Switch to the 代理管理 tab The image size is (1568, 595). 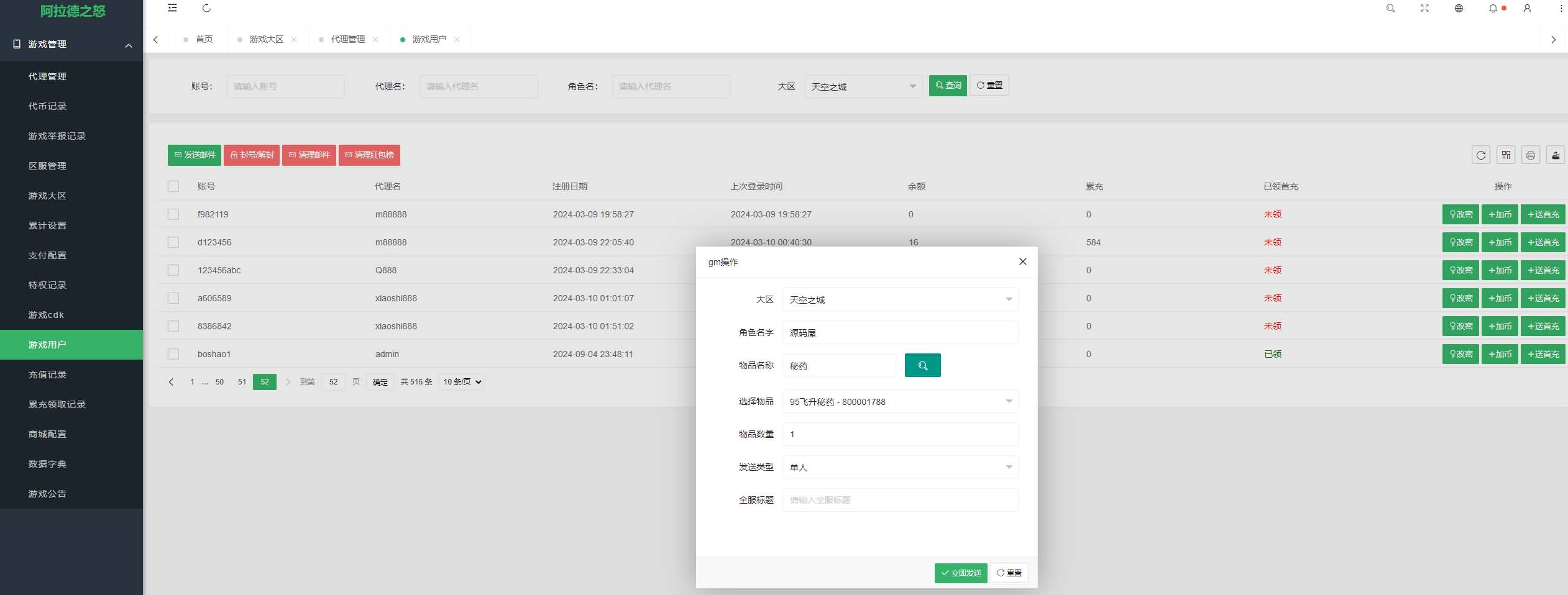tap(347, 39)
